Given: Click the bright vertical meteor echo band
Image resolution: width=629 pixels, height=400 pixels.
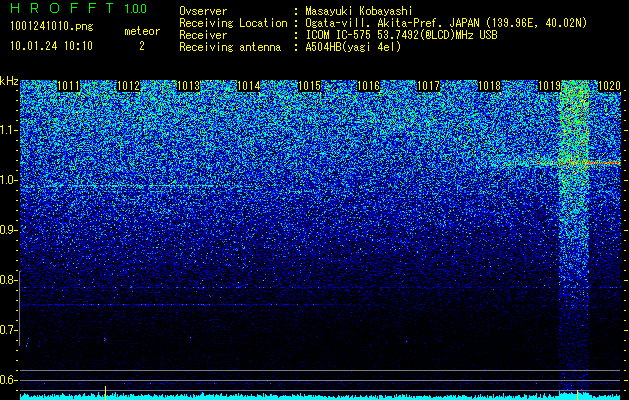Looking at the screenshot, I should tap(574, 237).
